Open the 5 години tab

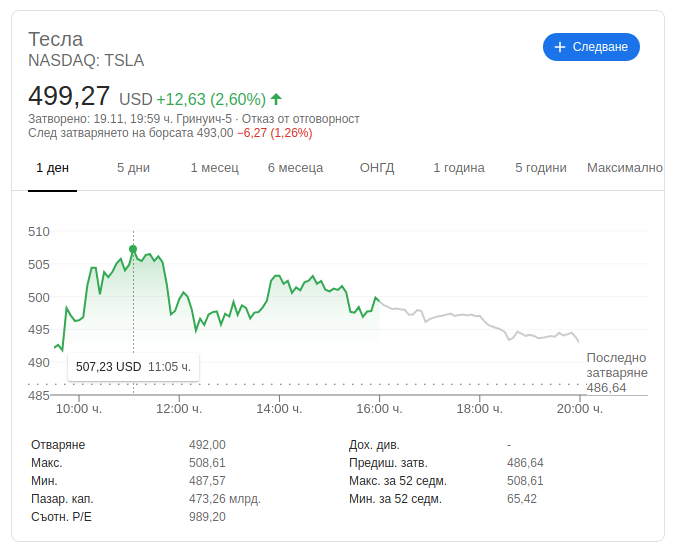(x=541, y=168)
